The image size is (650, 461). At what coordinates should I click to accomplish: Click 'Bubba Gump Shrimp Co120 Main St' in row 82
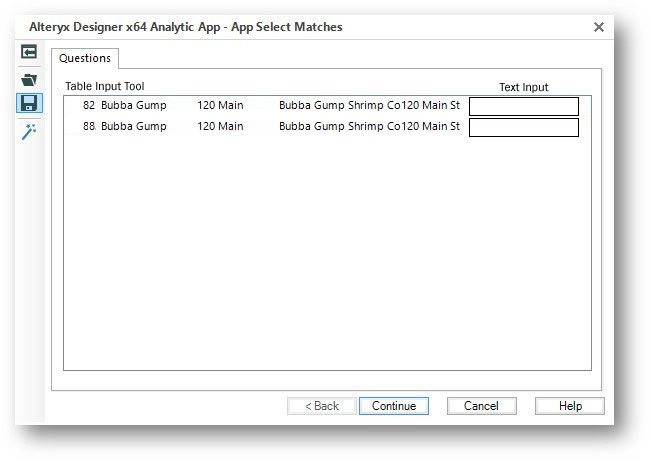click(x=369, y=106)
